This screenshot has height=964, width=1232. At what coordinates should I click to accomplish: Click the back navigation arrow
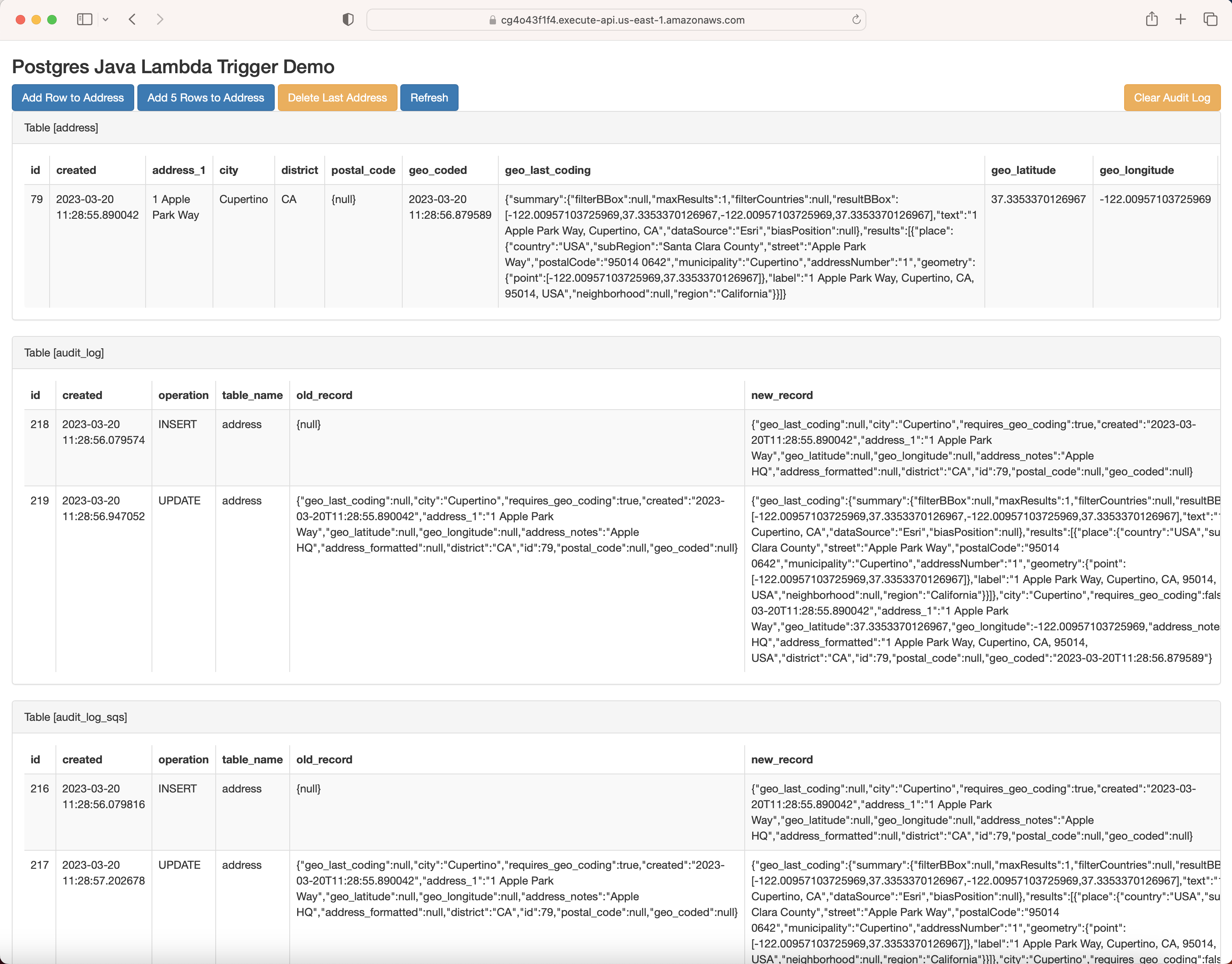coord(133,19)
